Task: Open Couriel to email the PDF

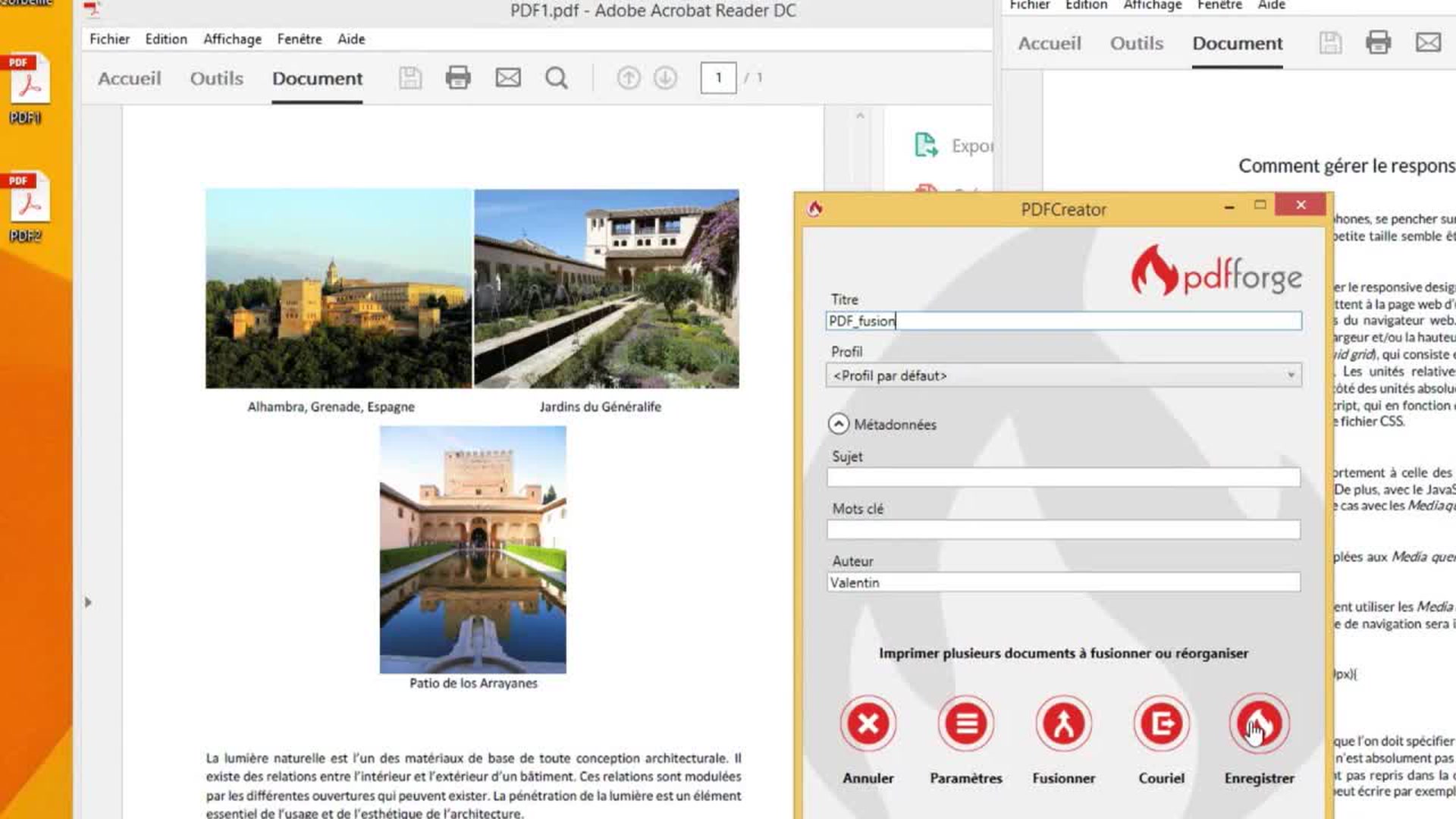Action: tap(1161, 724)
